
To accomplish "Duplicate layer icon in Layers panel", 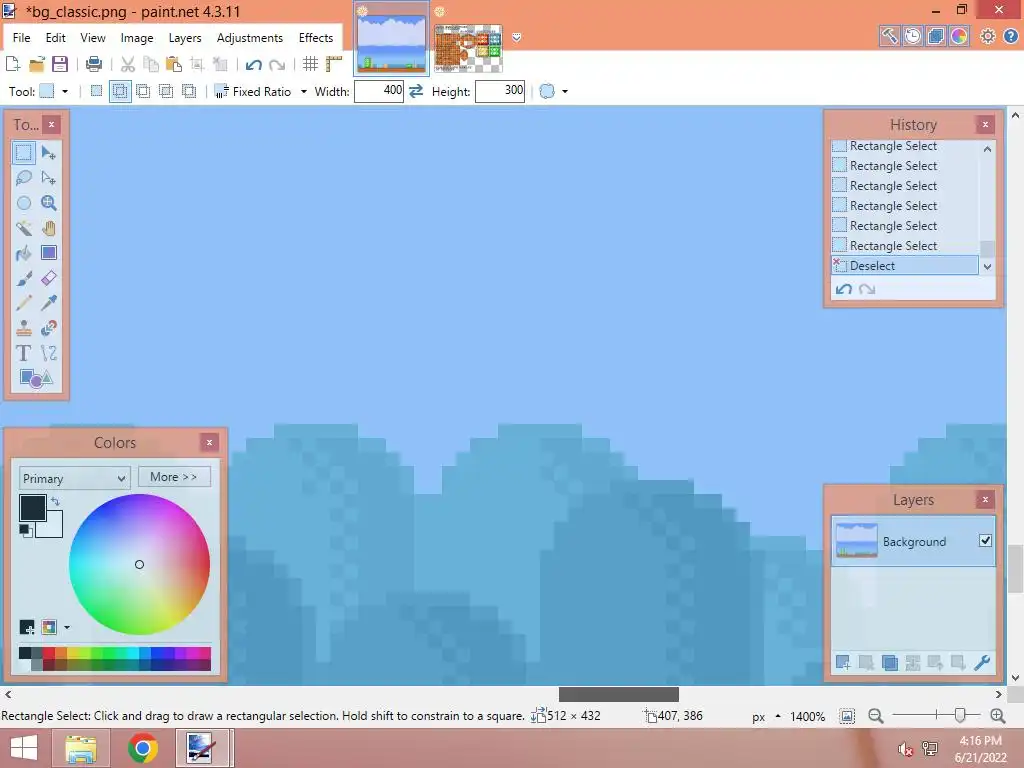I will click(x=889, y=663).
